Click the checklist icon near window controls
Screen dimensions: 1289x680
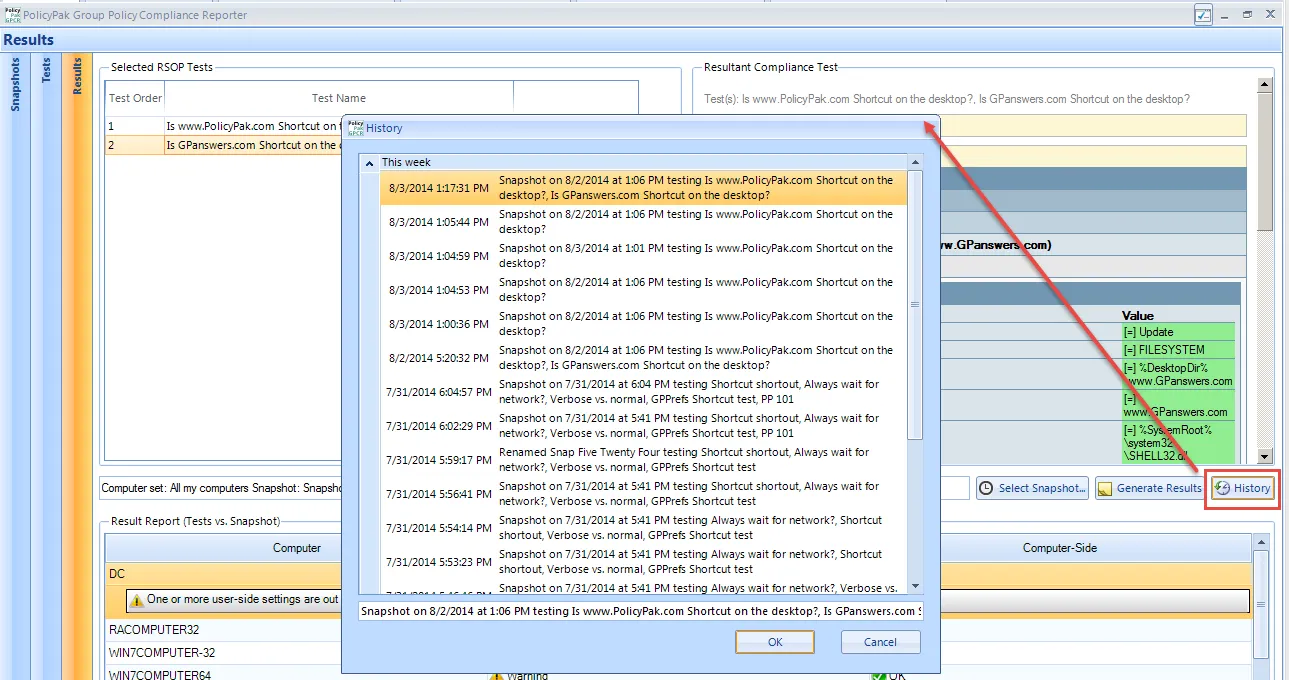[1203, 15]
